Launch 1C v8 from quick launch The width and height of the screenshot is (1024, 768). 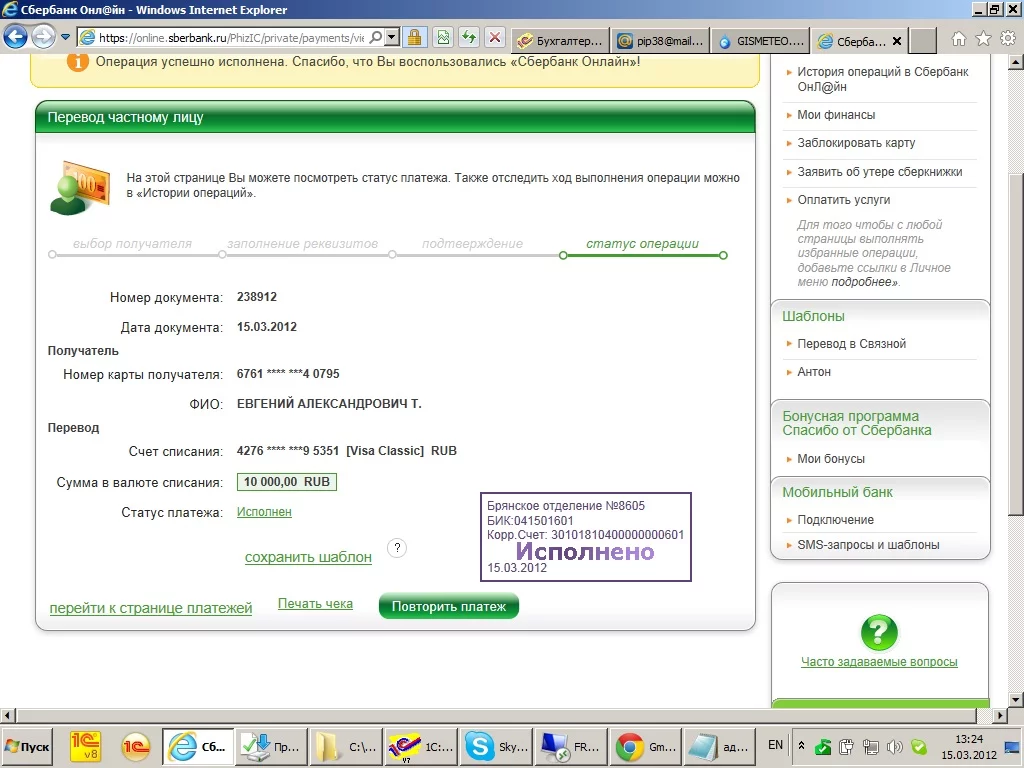86,746
